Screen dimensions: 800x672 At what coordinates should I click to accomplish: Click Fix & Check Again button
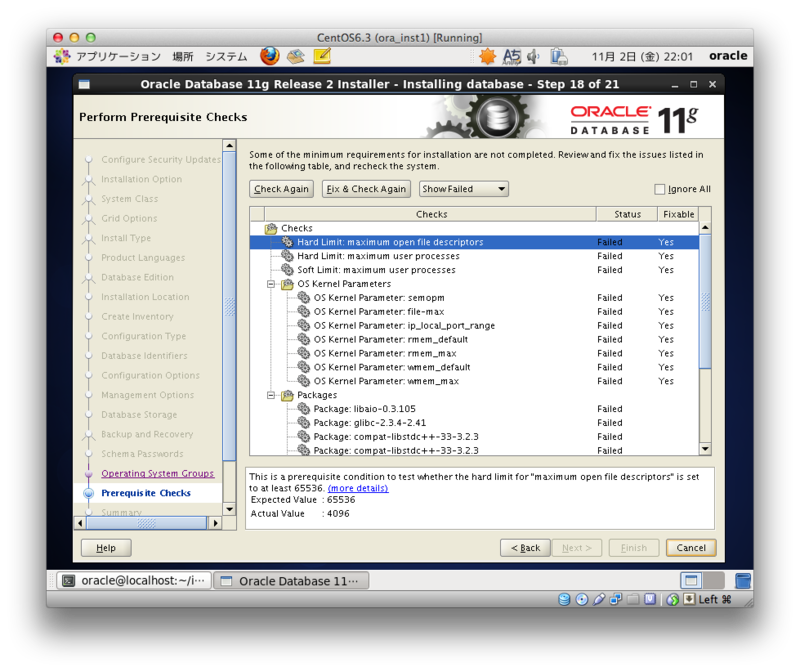click(x=366, y=189)
